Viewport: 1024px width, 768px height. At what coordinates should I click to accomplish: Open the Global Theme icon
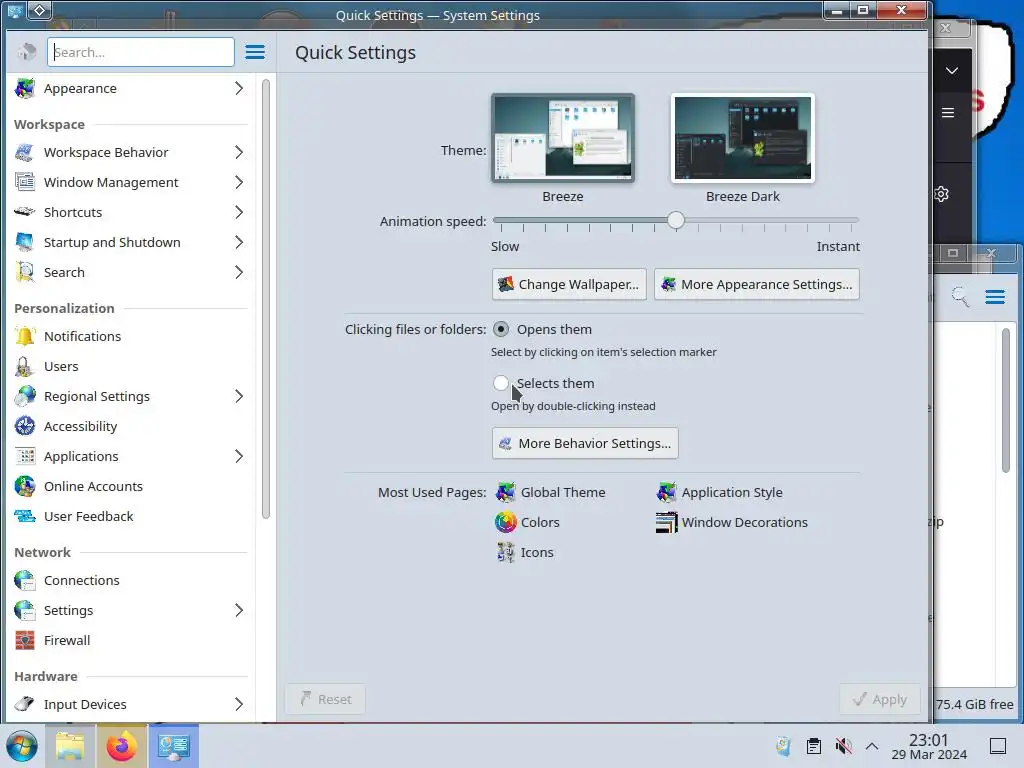tap(505, 492)
